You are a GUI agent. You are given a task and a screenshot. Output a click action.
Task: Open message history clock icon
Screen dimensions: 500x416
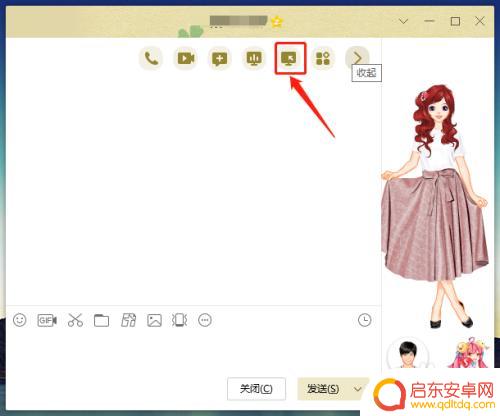(364, 320)
